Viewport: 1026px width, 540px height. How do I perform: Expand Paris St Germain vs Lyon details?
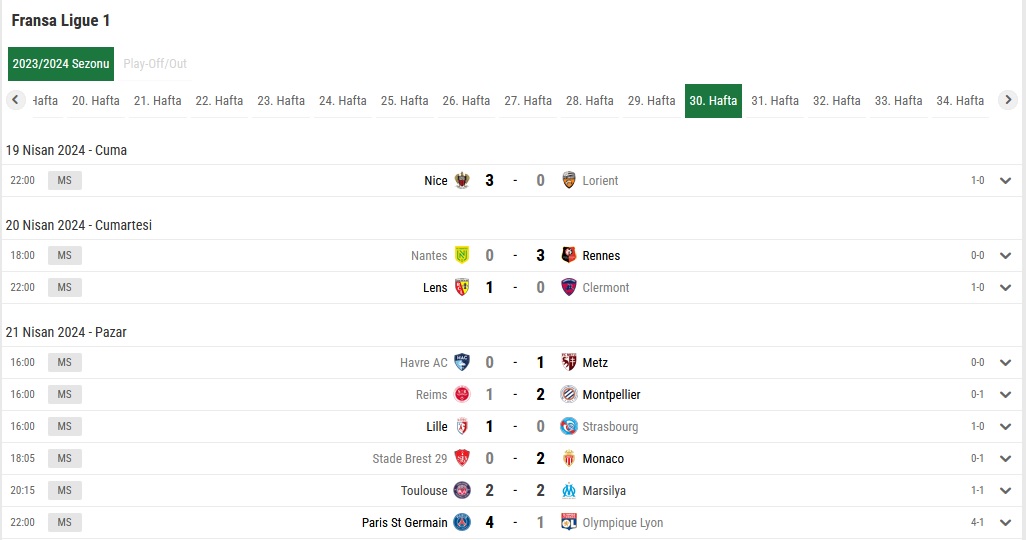click(x=1006, y=522)
